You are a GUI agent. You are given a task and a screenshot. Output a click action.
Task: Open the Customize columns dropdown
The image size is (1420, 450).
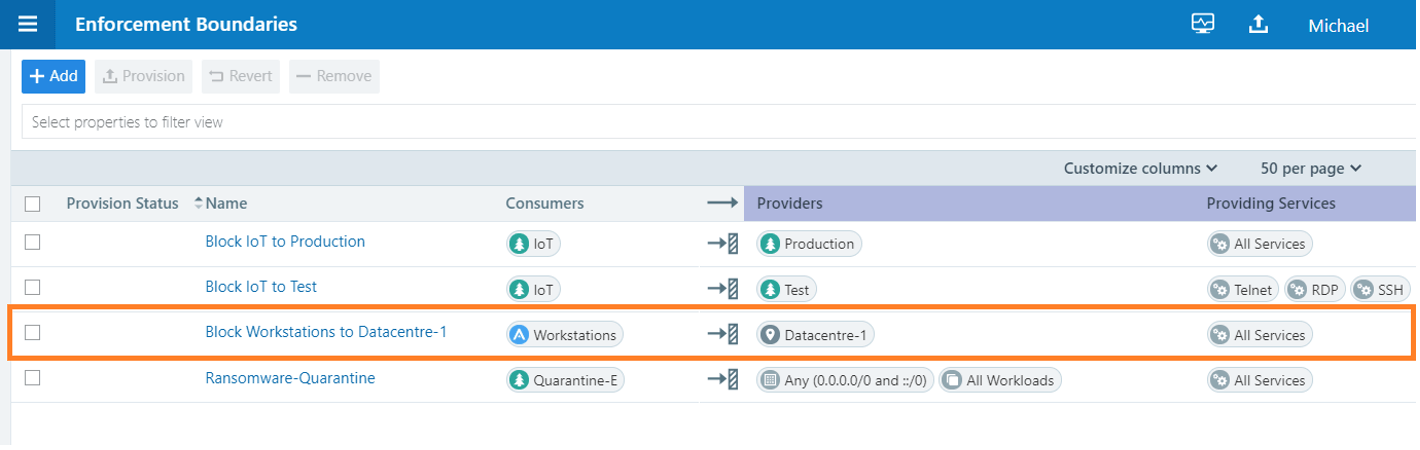coord(1140,169)
